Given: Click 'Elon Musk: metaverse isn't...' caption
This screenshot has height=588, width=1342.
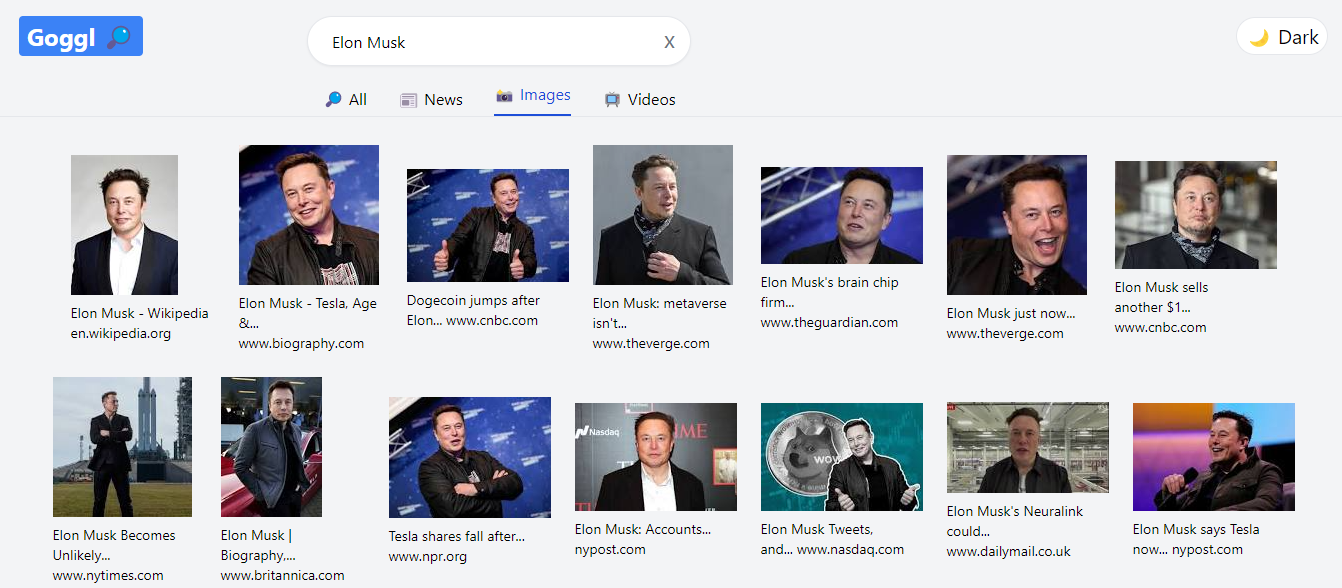Looking at the screenshot, I should tap(660, 313).
